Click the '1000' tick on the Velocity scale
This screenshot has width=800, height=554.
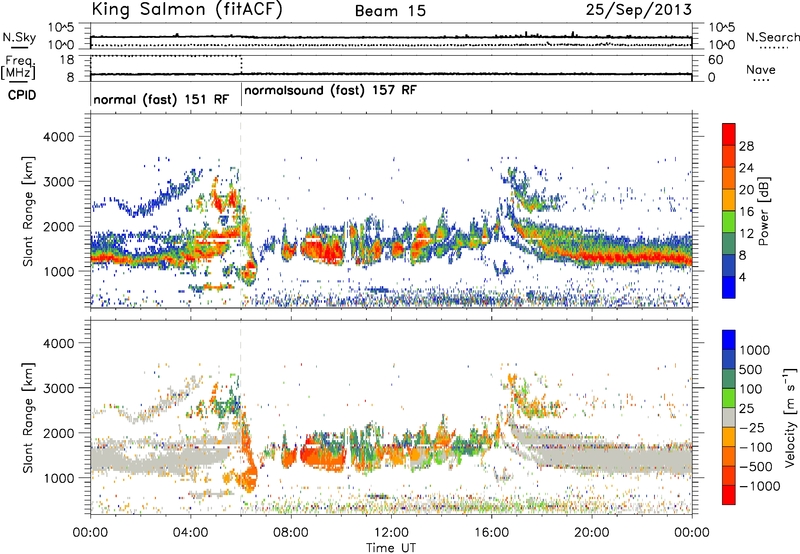coord(754,350)
